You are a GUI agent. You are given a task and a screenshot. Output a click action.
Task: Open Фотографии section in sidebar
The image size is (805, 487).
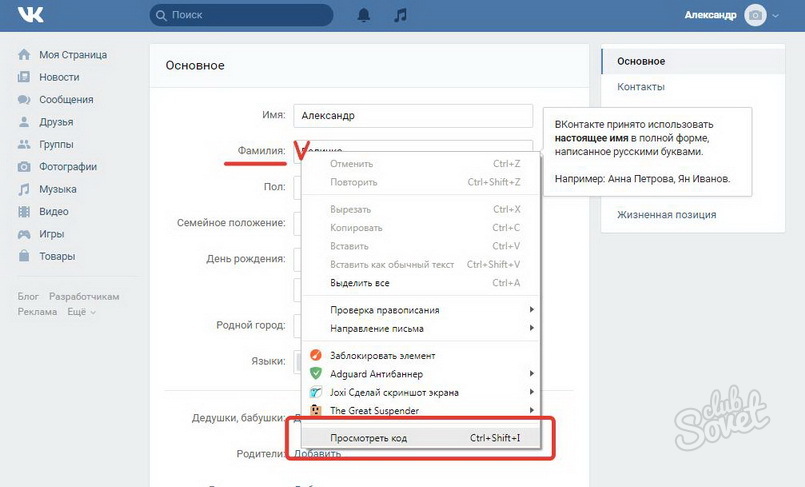tap(68, 167)
